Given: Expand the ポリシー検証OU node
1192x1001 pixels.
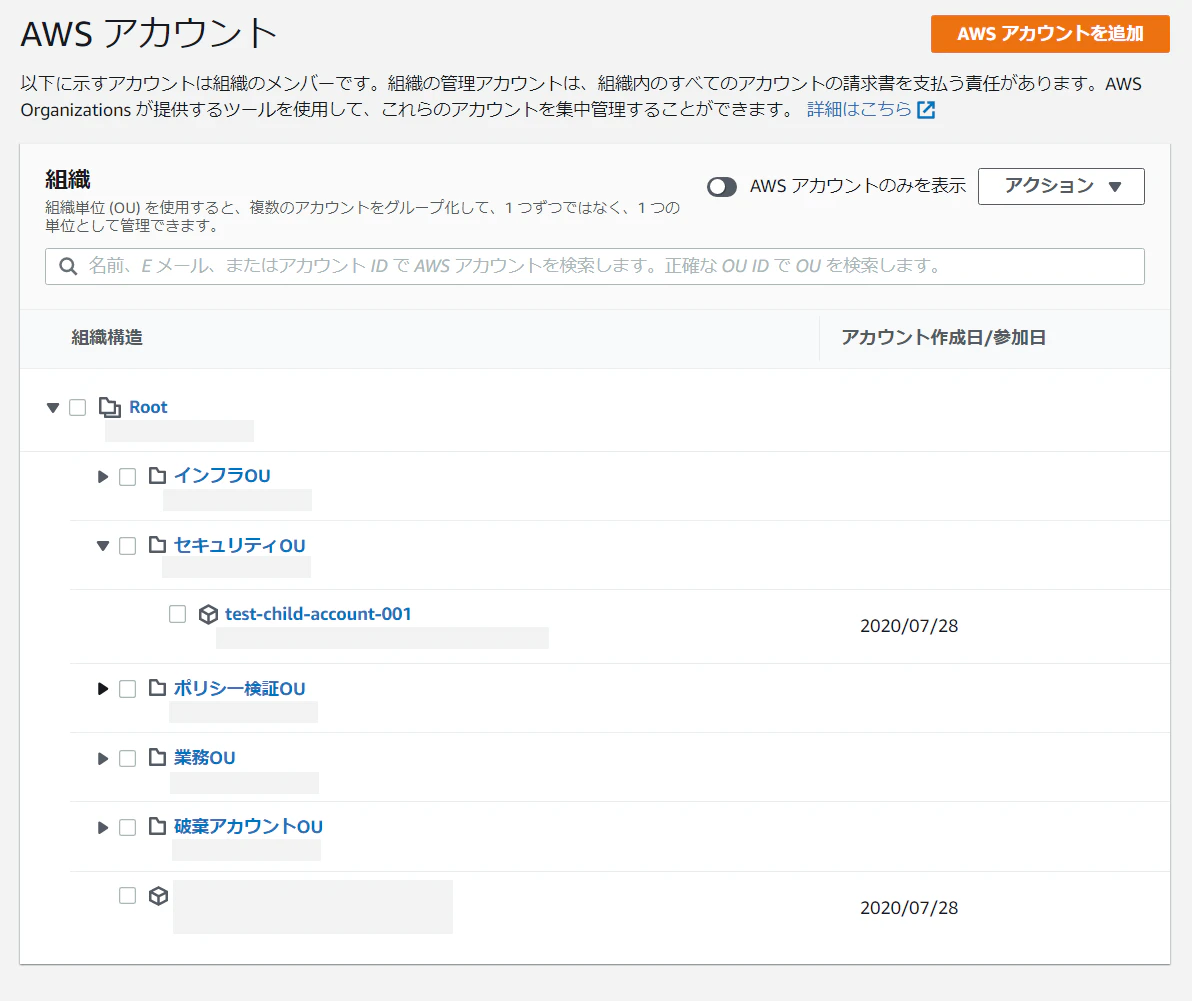Looking at the screenshot, I should (x=103, y=689).
